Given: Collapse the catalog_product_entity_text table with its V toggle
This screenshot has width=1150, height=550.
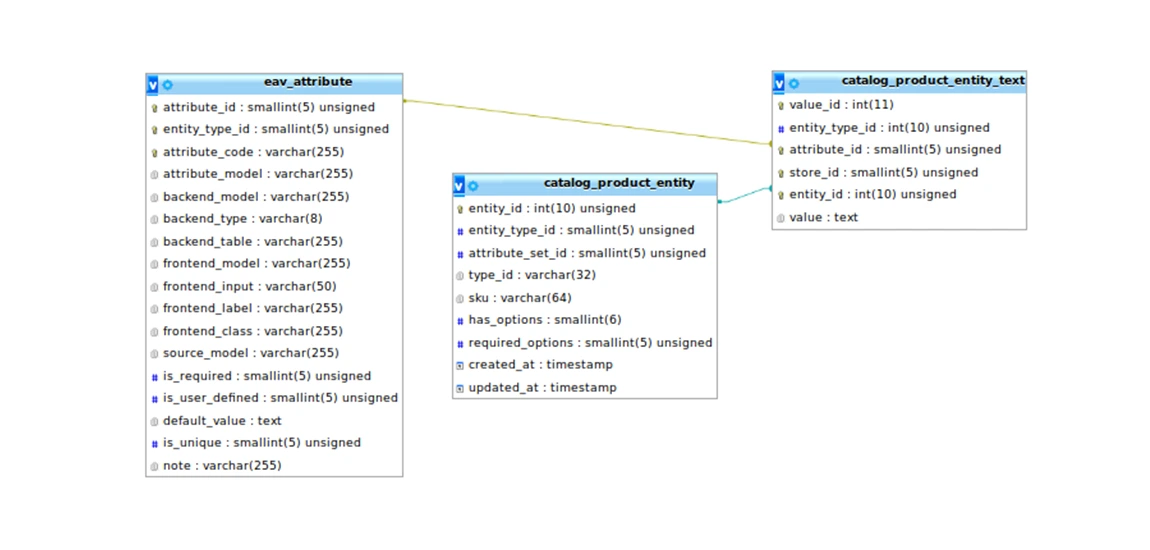Looking at the screenshot, I should click(779, 84).
